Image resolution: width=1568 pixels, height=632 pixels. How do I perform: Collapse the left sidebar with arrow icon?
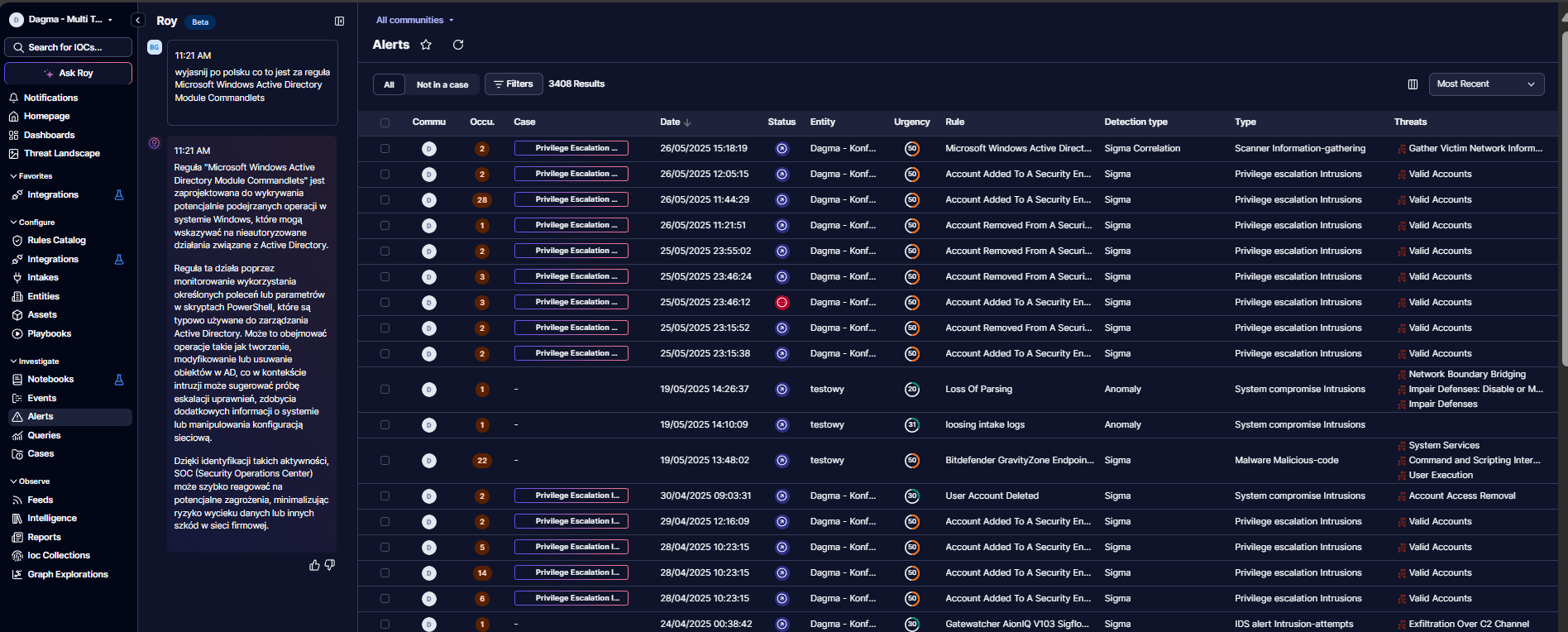click(138, 20)
